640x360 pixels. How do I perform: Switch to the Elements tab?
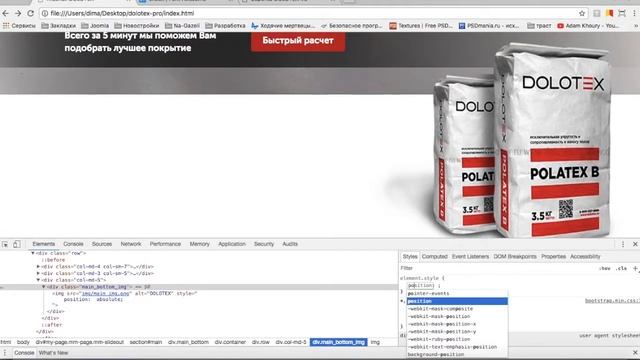pyautogui.click(x=44, y=244)
